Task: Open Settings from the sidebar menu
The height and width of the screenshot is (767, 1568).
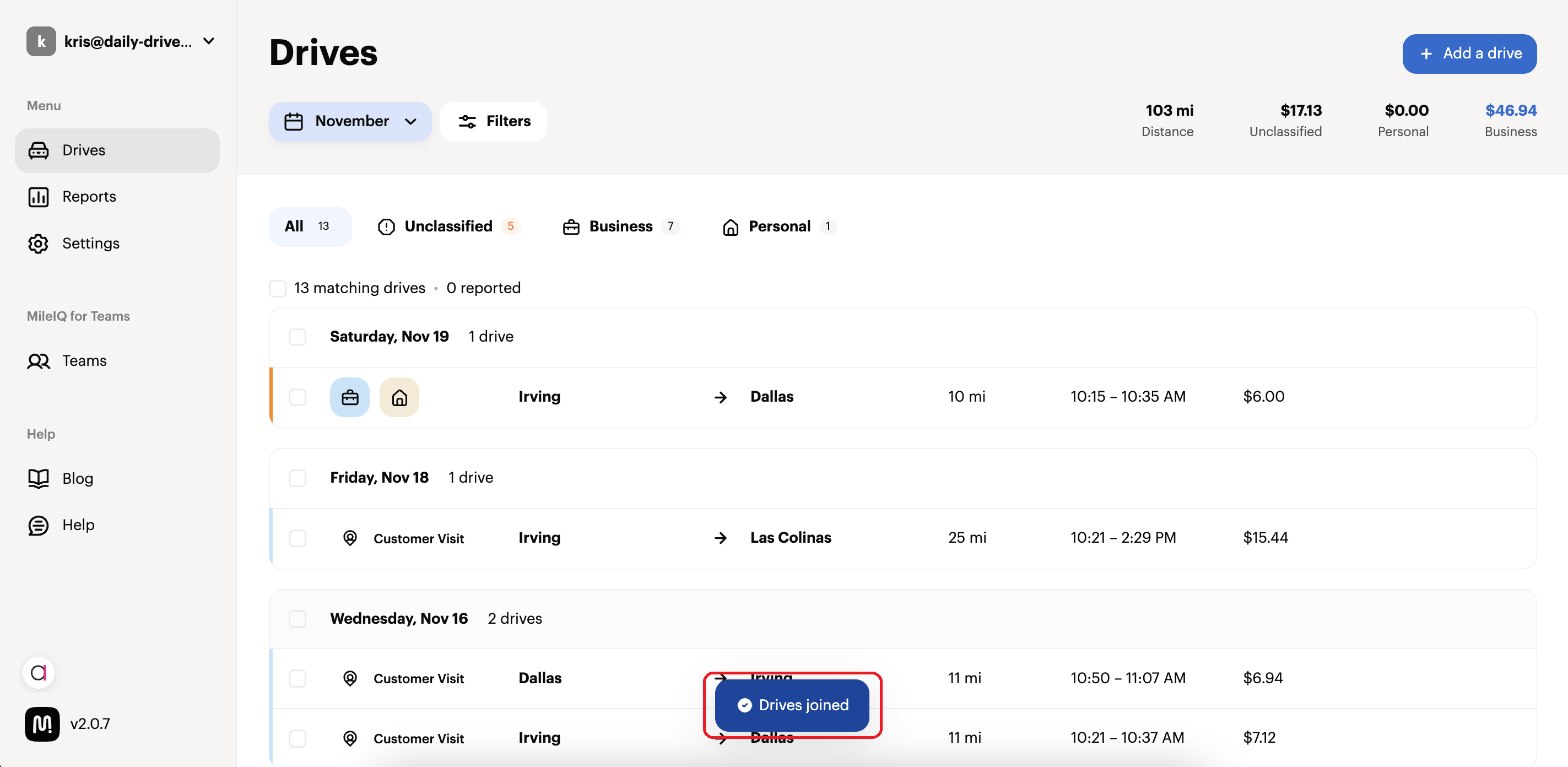Action: [x=117, y=244]
